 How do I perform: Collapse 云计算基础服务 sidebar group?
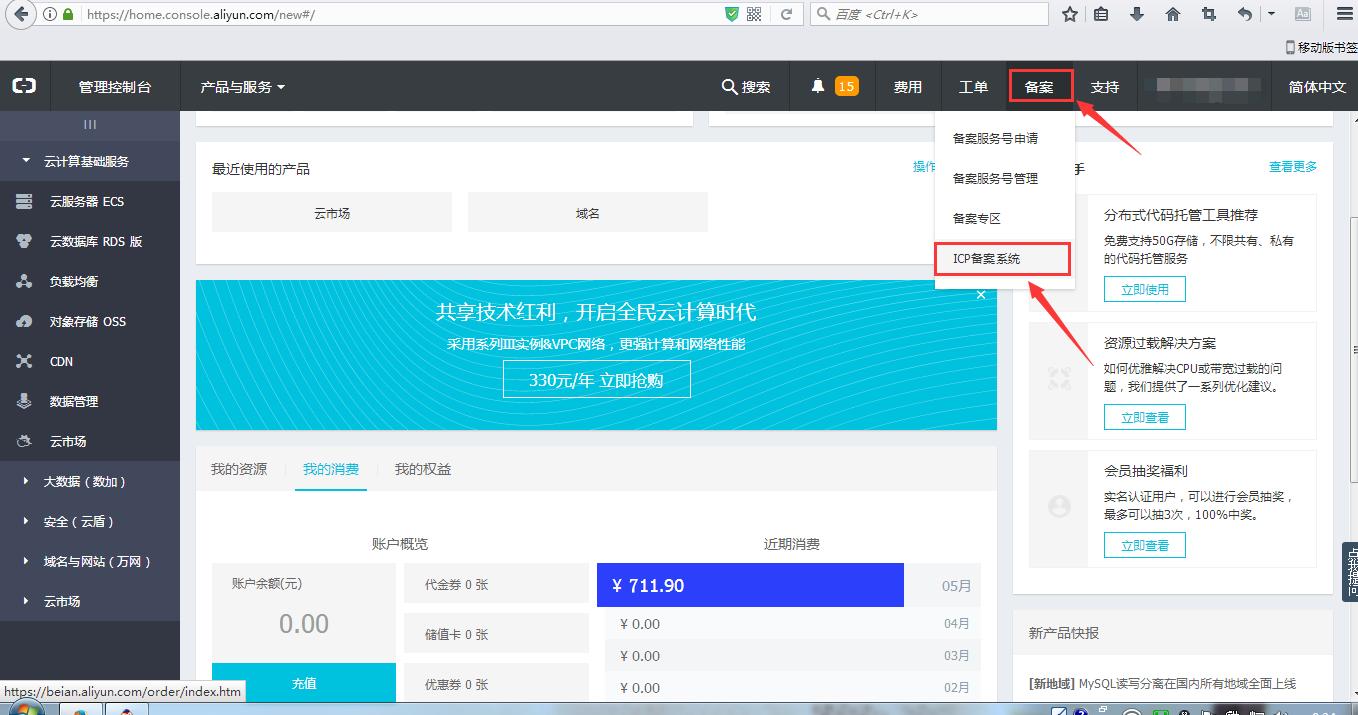pos(85,161)
